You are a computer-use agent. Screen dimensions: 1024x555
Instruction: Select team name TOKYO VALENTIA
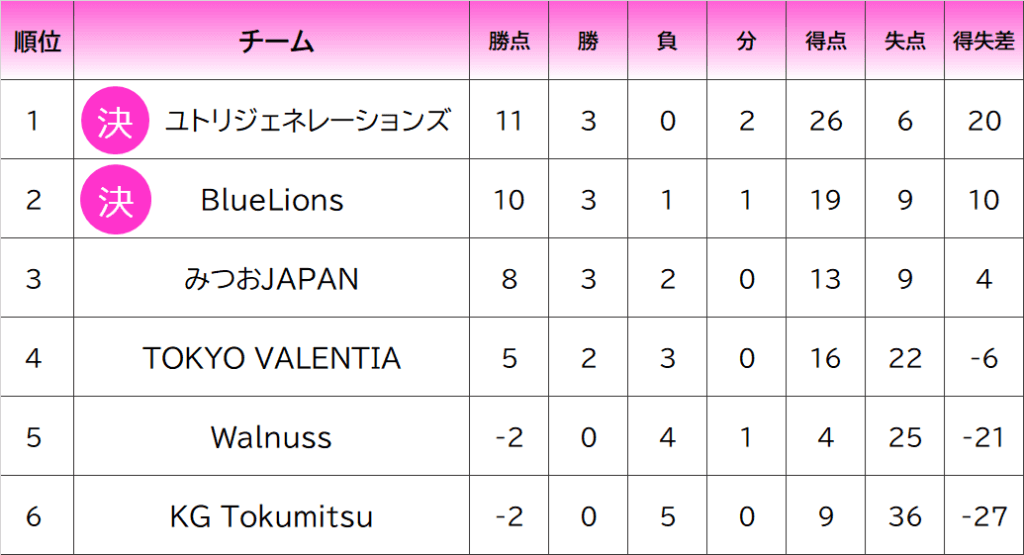271,358
